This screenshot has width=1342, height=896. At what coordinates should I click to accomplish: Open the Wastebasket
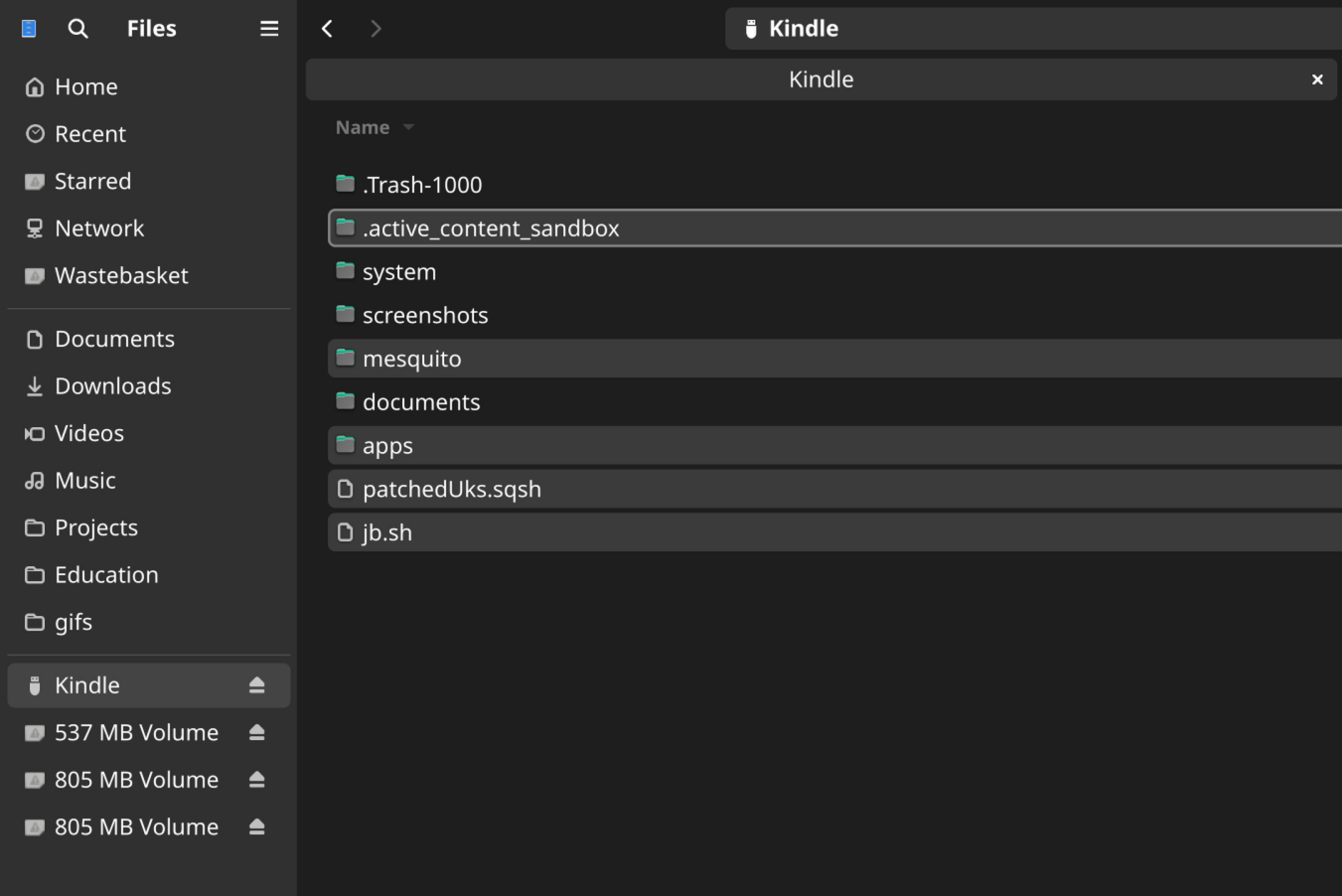click(120, 276)
